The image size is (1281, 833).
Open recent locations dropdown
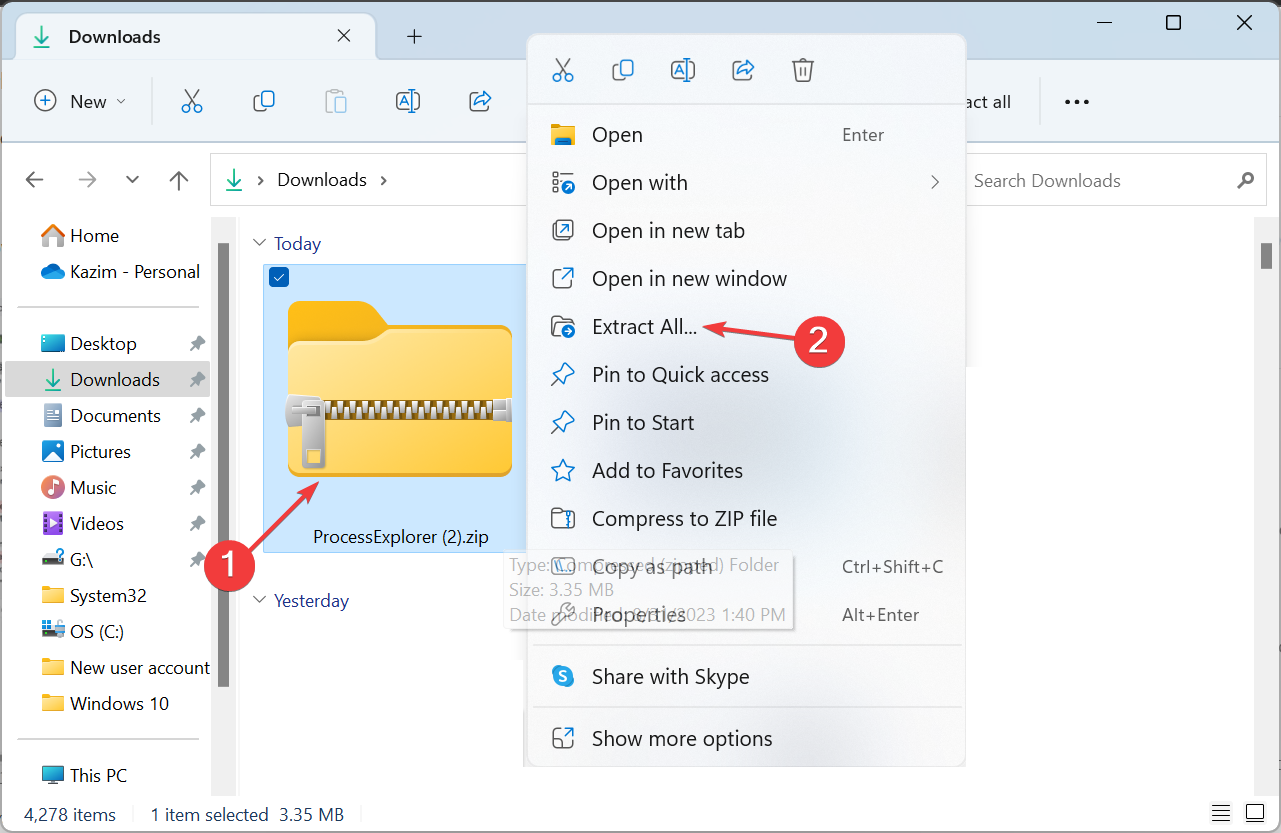coord(132,180)
